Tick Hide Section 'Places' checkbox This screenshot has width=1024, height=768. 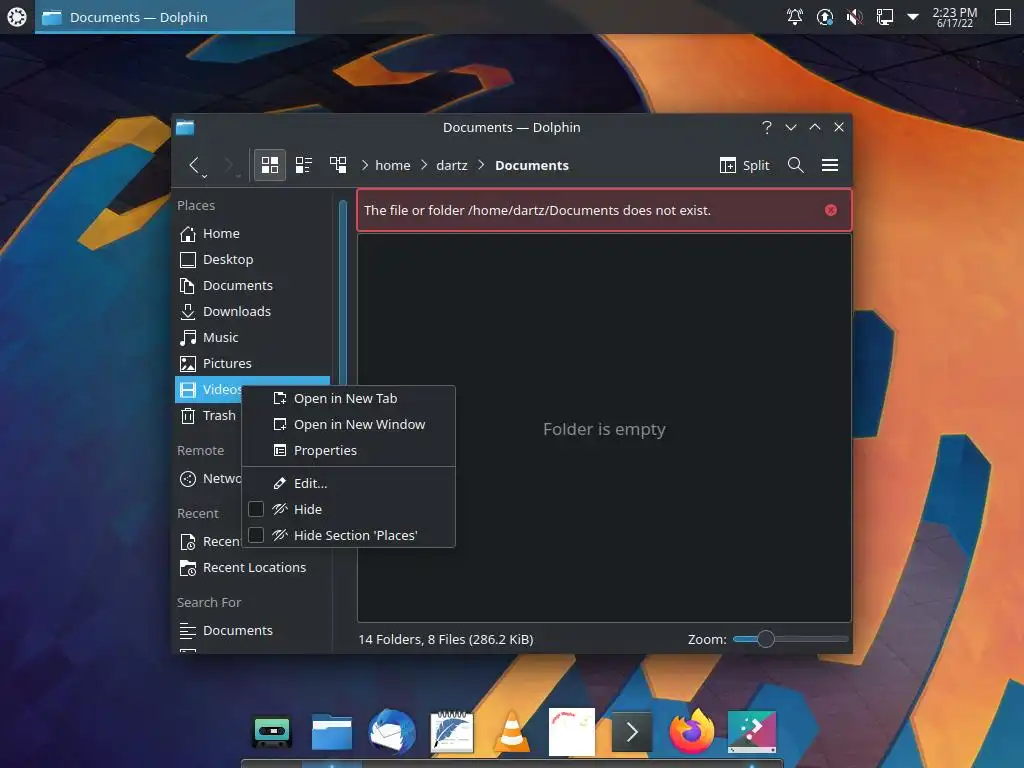point(256,536)
